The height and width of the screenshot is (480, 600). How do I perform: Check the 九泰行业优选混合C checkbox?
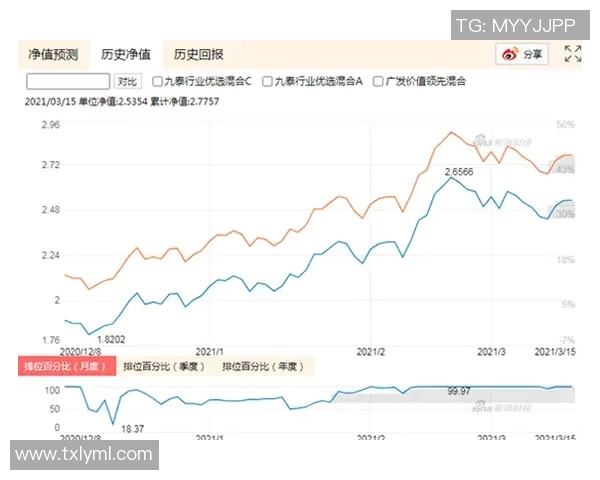(157, 81)
